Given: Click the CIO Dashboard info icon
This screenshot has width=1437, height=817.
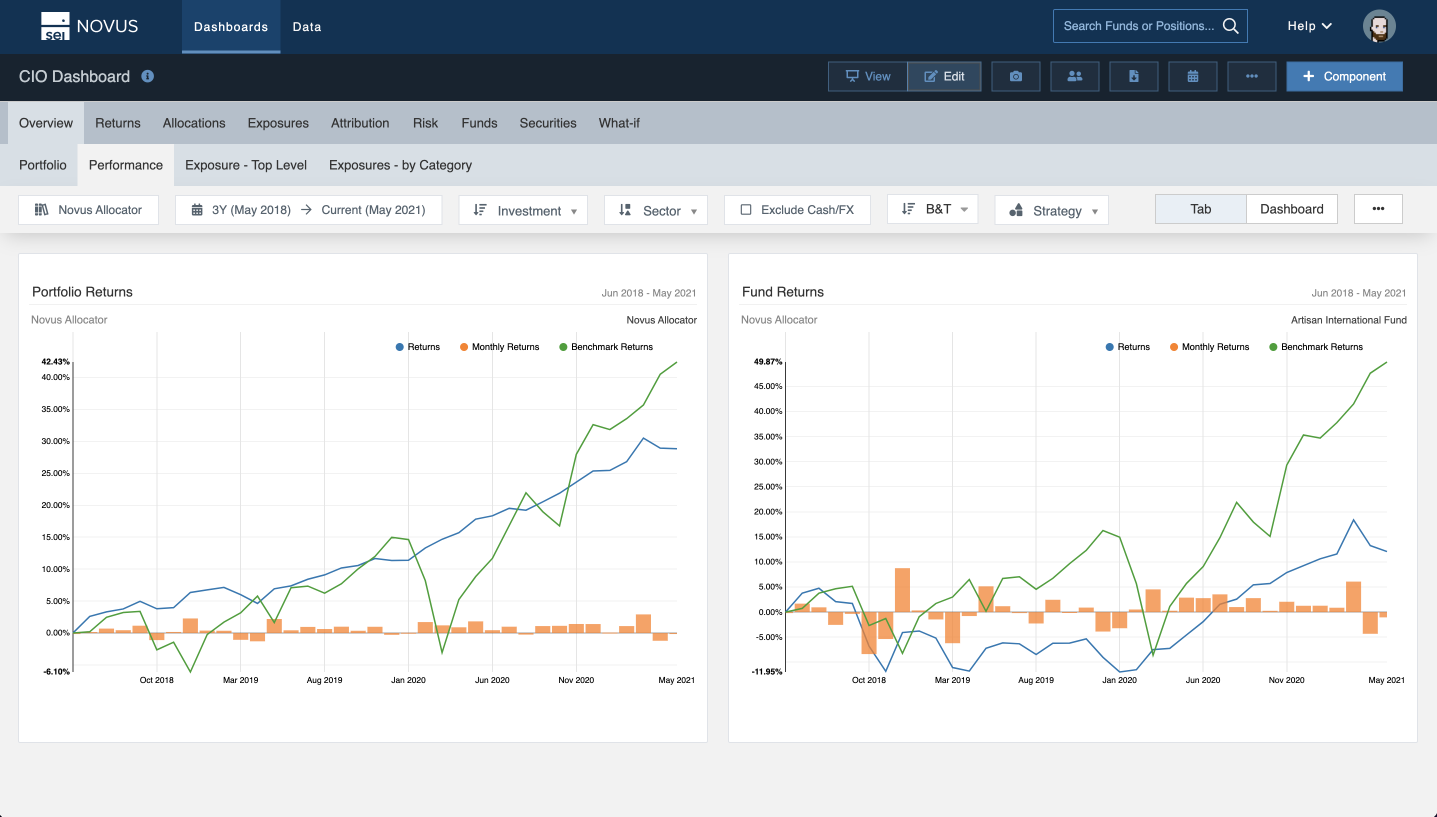Looking at the screenshot, I should point(147,76).
